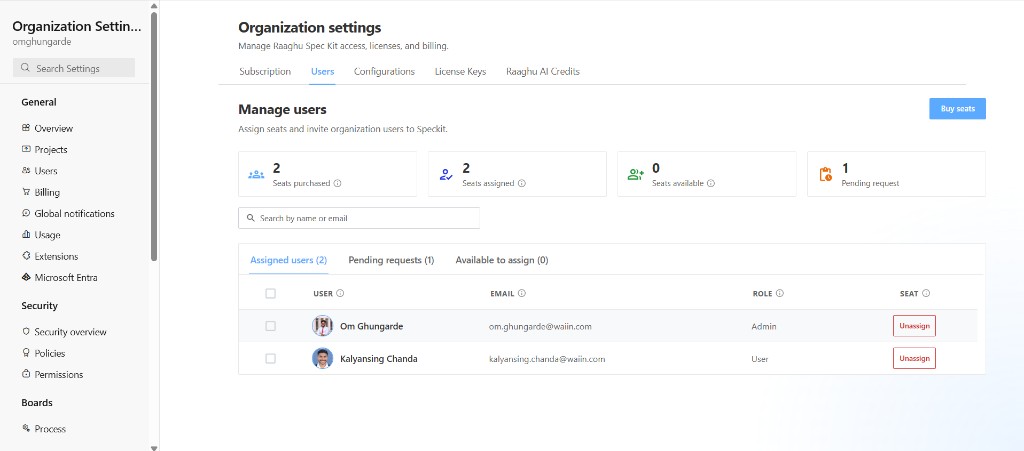Click the Buy seats button
Viewport: 1024px width, 451px height.
click(x=957, y=109)
